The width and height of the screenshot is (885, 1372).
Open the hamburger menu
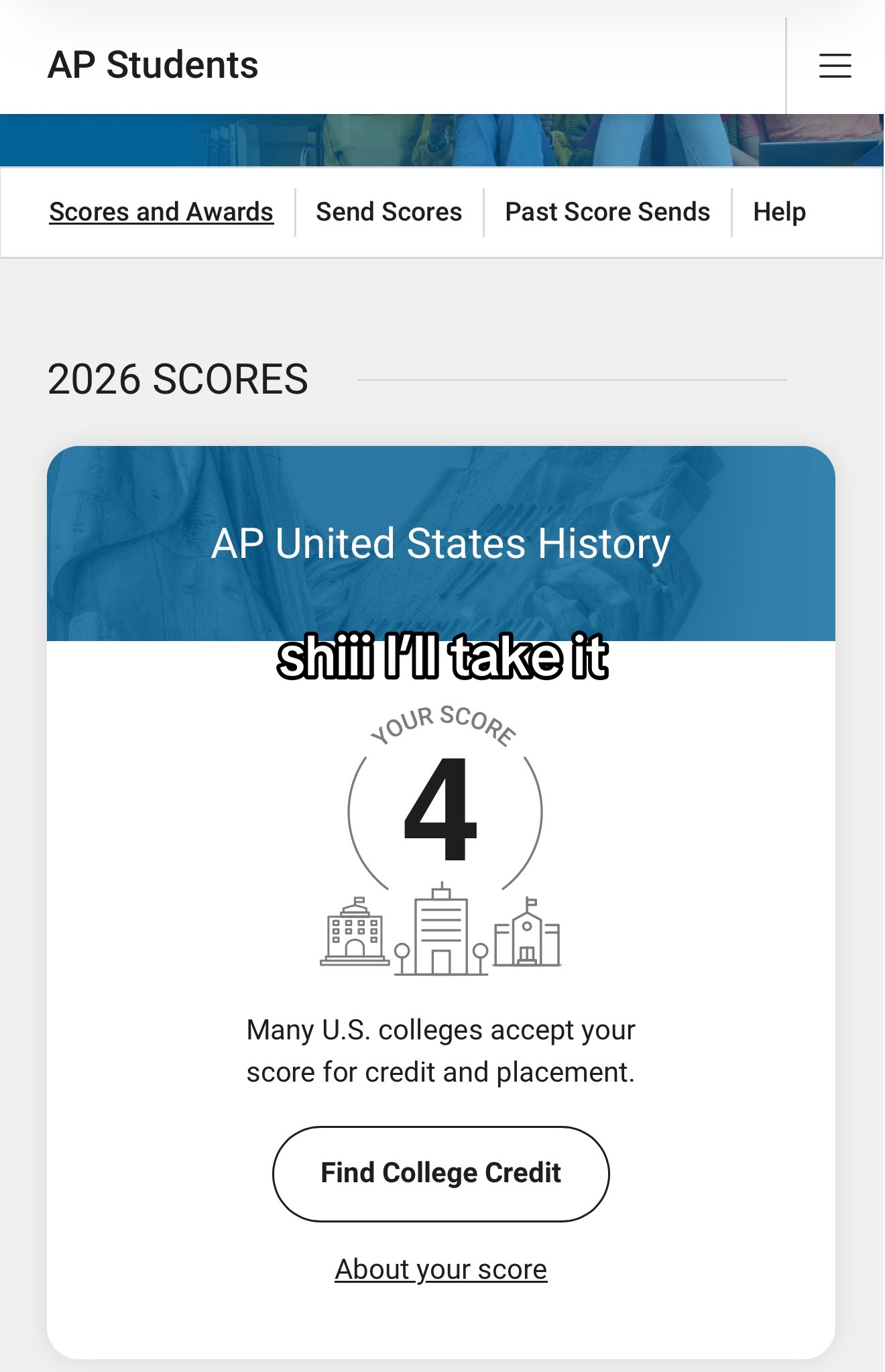tap(835, 66)
